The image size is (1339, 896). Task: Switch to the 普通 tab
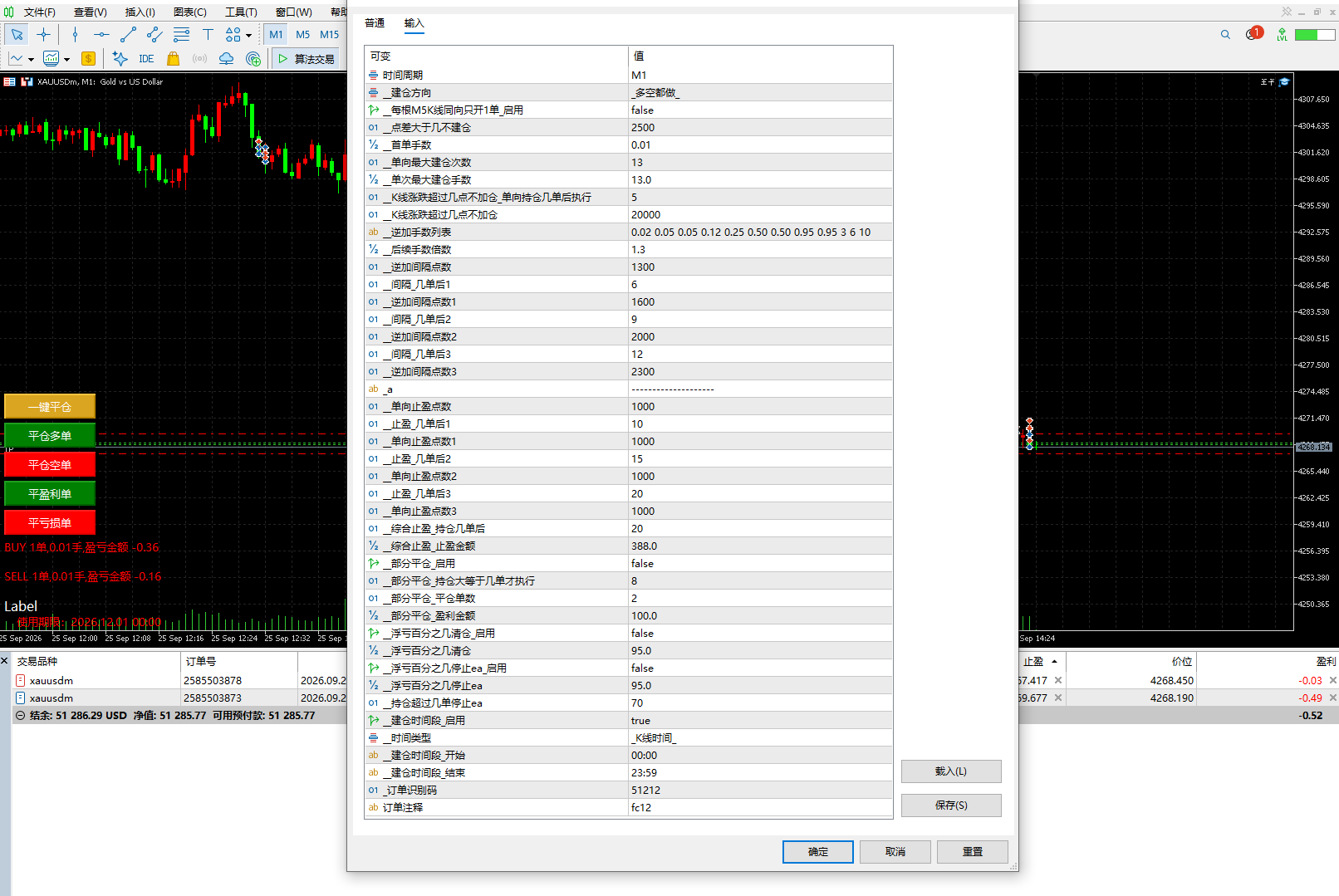[x=375, y=23]
